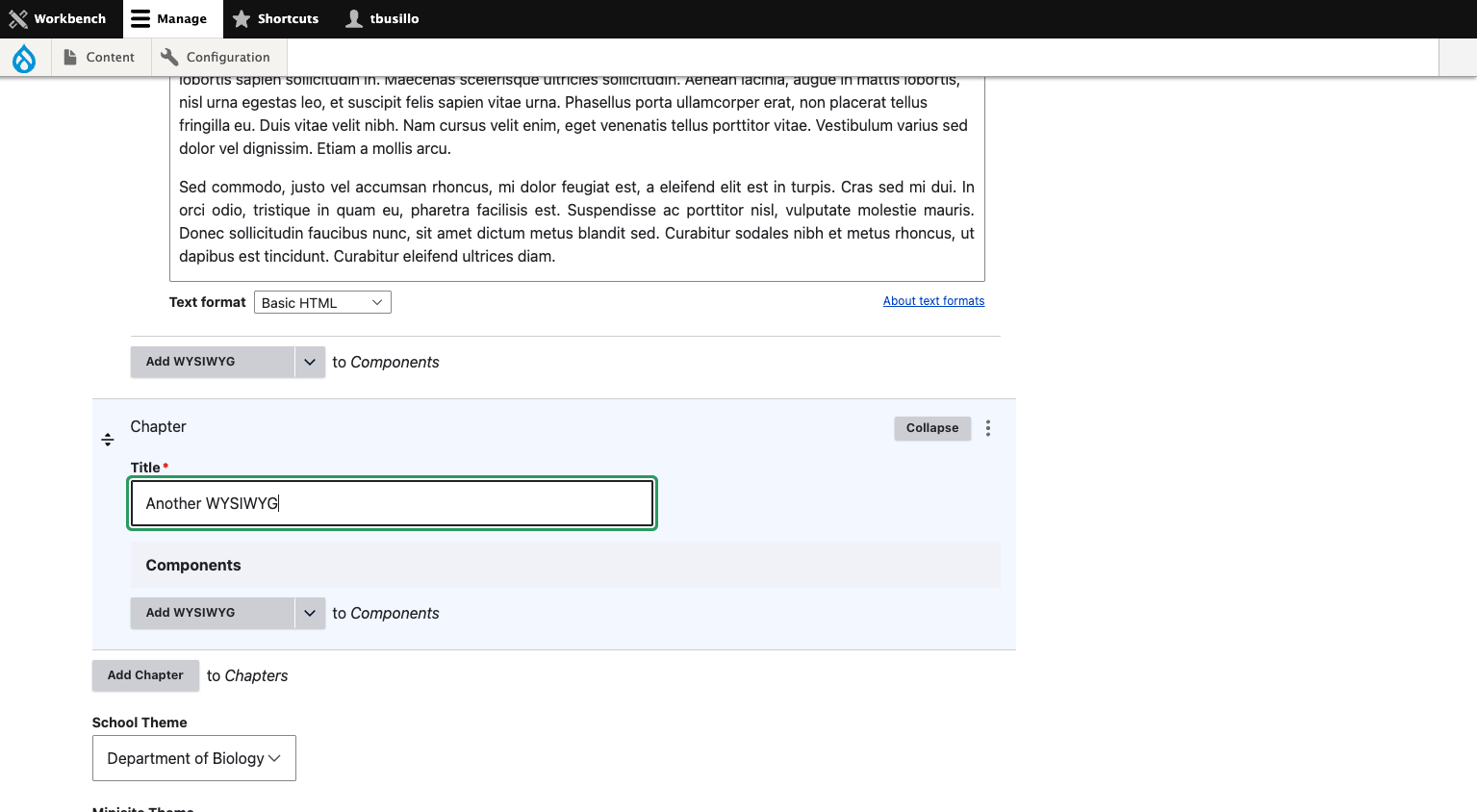This screenshot has height=812, width=1477.
Task: Open the Text format dropdown
Action: click(322, 302)
